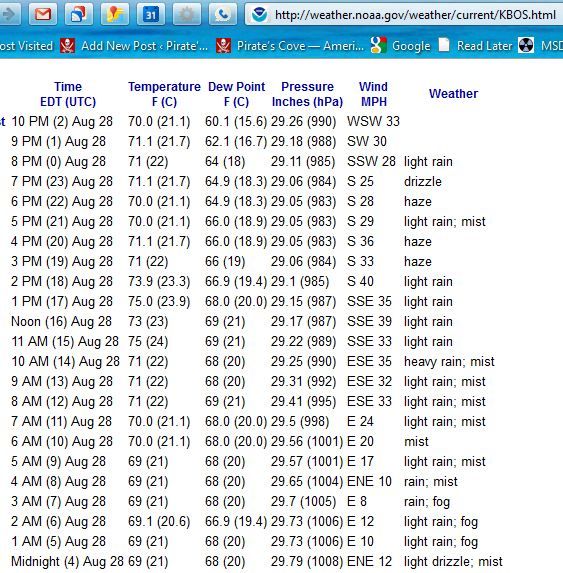Open the phone Voice toolbar icon
Screen dimensions: 563x573
(223, 15)
